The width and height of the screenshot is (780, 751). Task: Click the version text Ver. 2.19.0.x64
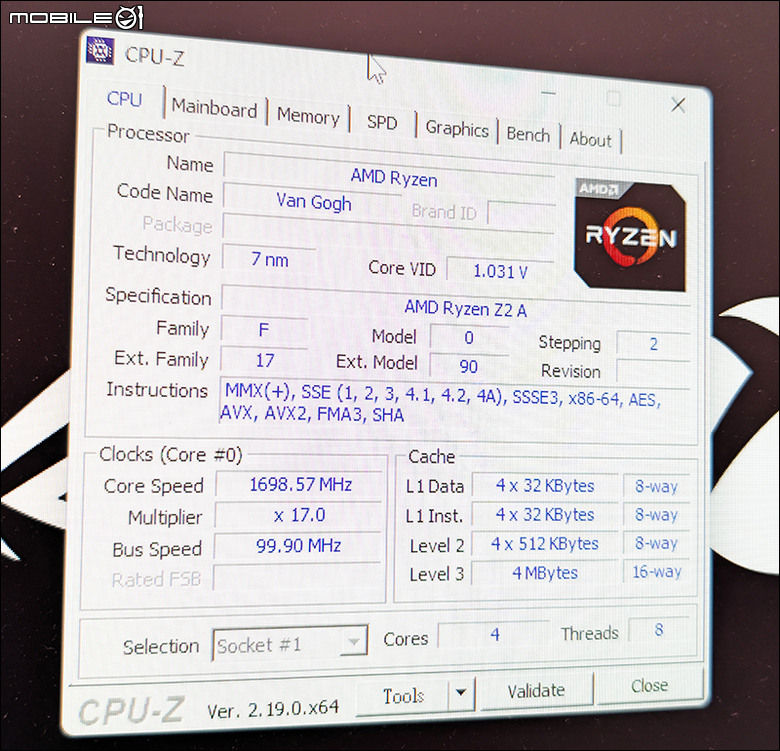pyautogui.click(x=273, y=709)
